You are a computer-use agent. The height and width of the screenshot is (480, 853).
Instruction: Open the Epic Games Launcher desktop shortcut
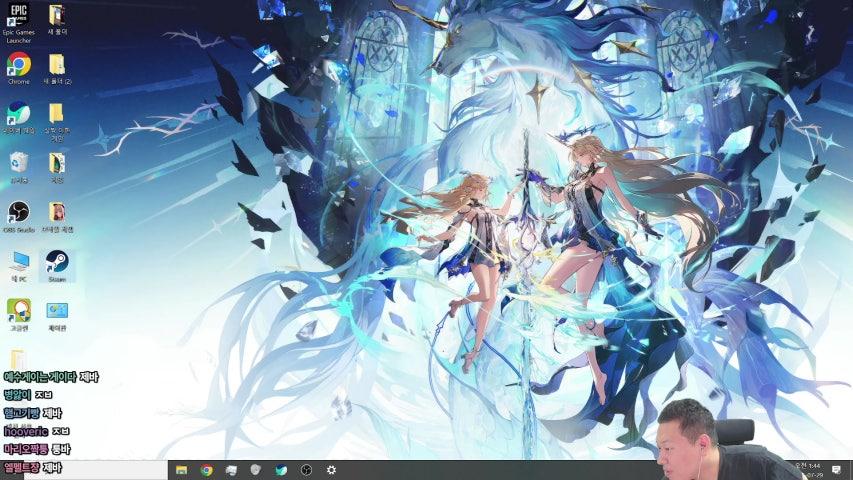(18, 23)
